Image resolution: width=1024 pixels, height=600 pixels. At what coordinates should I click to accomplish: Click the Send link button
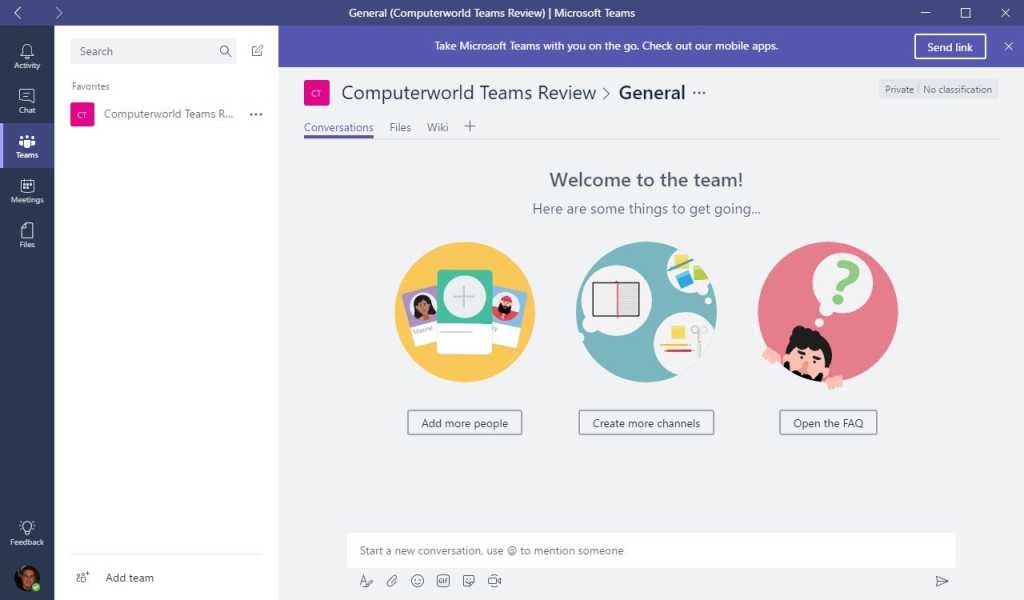(x=950, y=46)
